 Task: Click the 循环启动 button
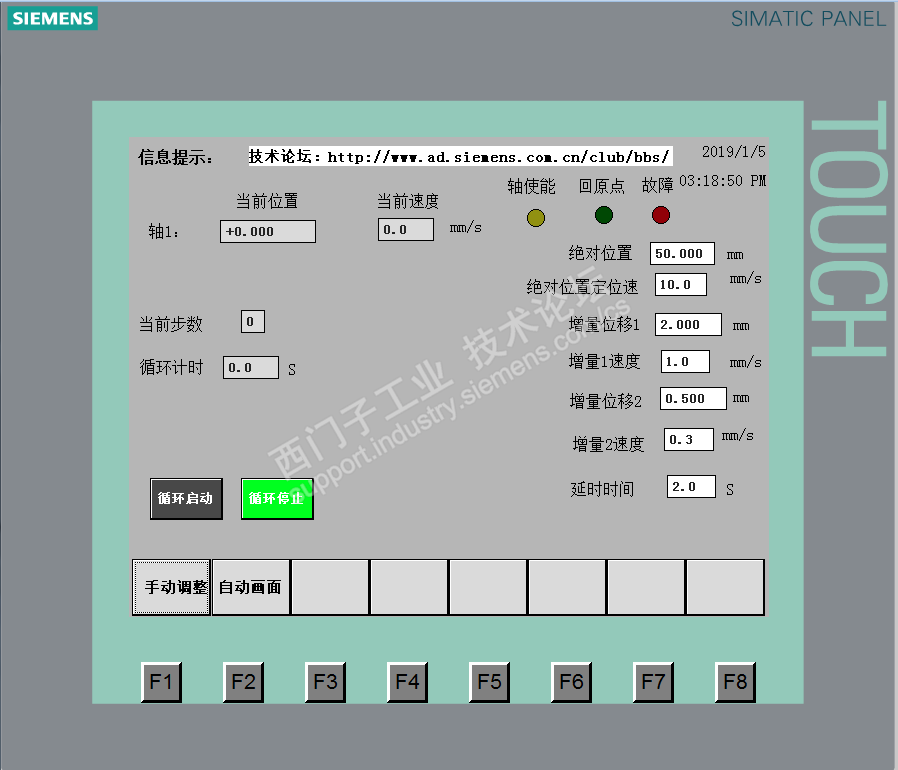[x=186, y=498]
